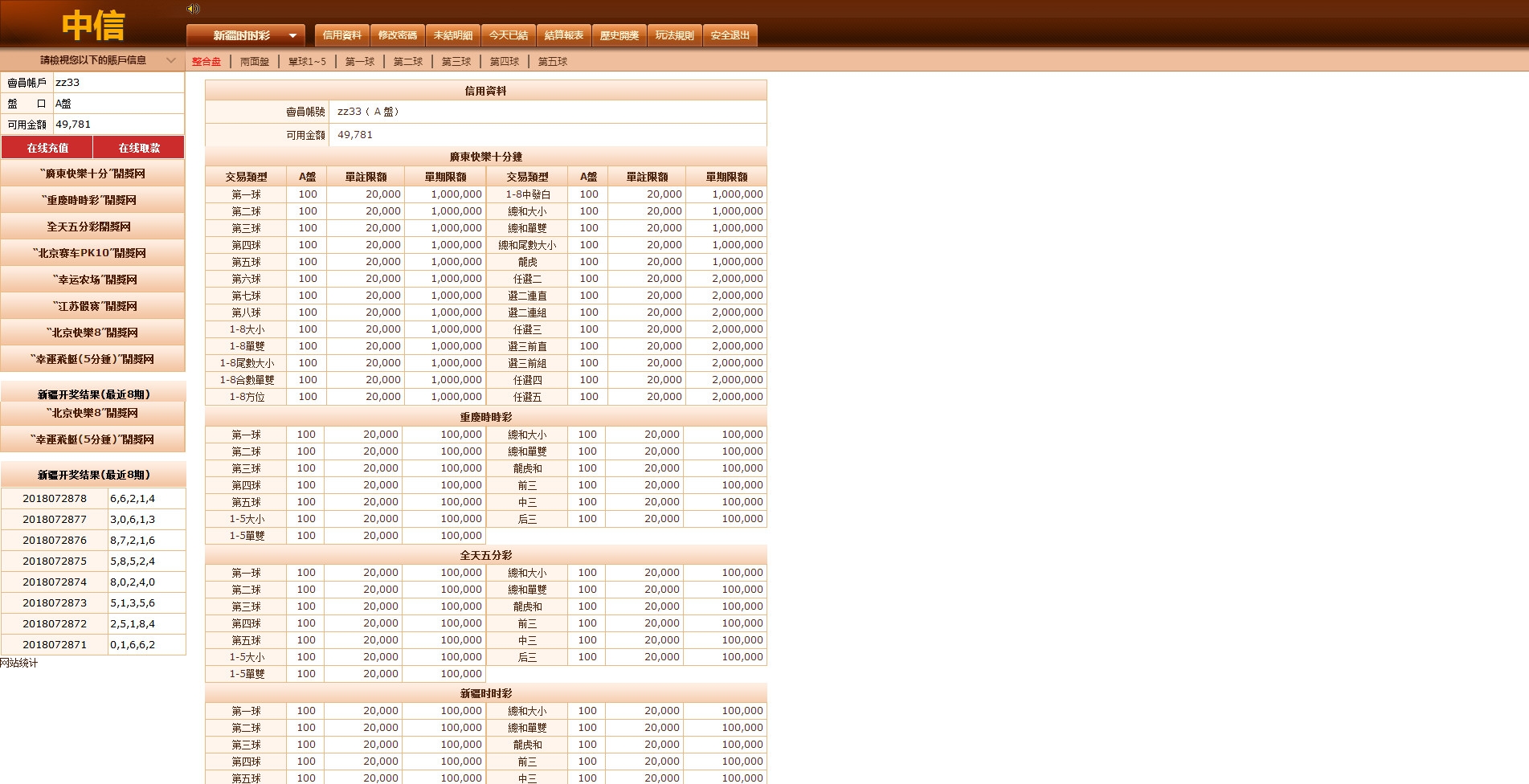Click the 在线取款 withdraw button
Image resolution: width=1529 pixels, height=784 pixels.
pyautogui.click(x=139, y=148)
